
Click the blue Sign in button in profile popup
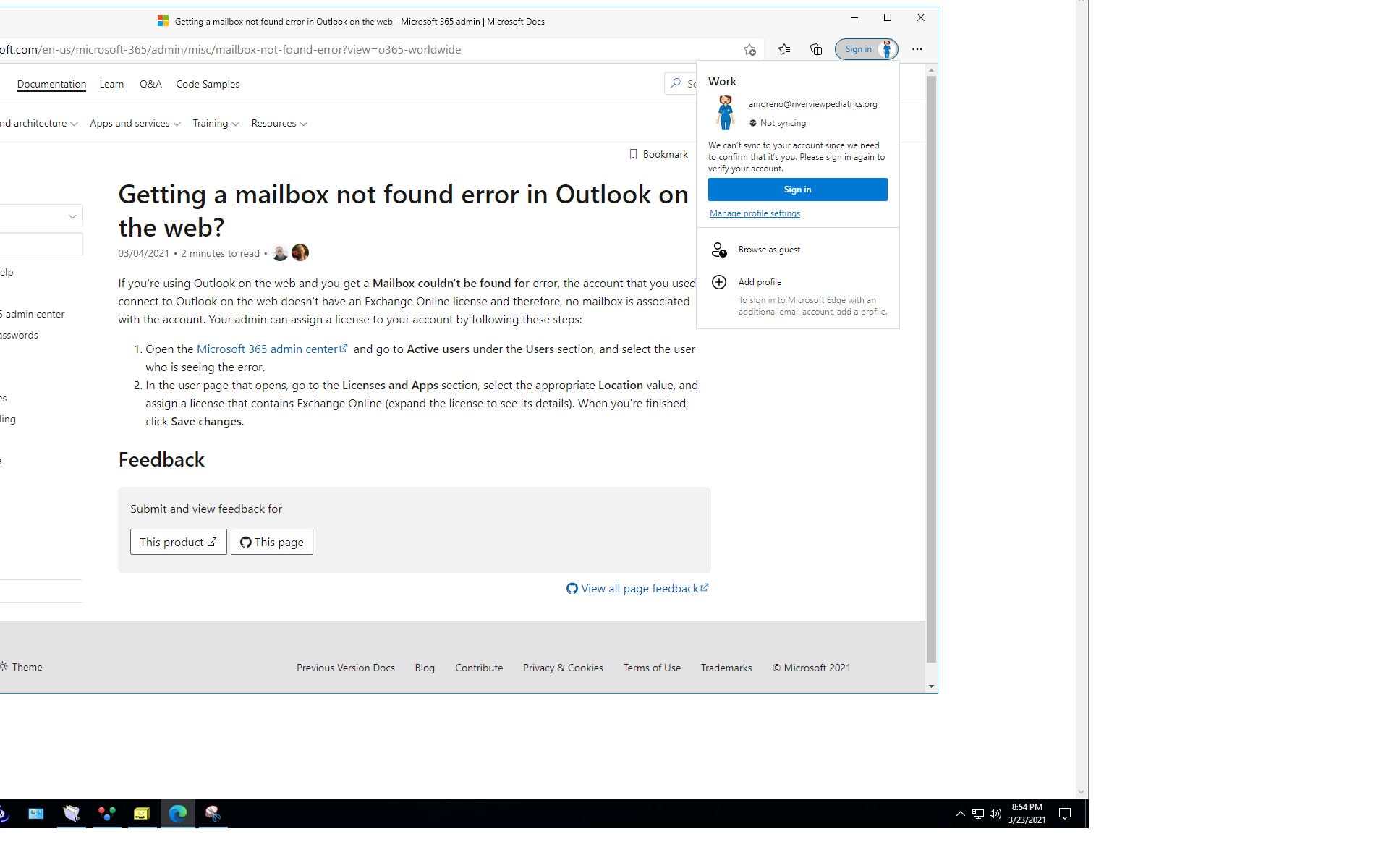point(797,190)
